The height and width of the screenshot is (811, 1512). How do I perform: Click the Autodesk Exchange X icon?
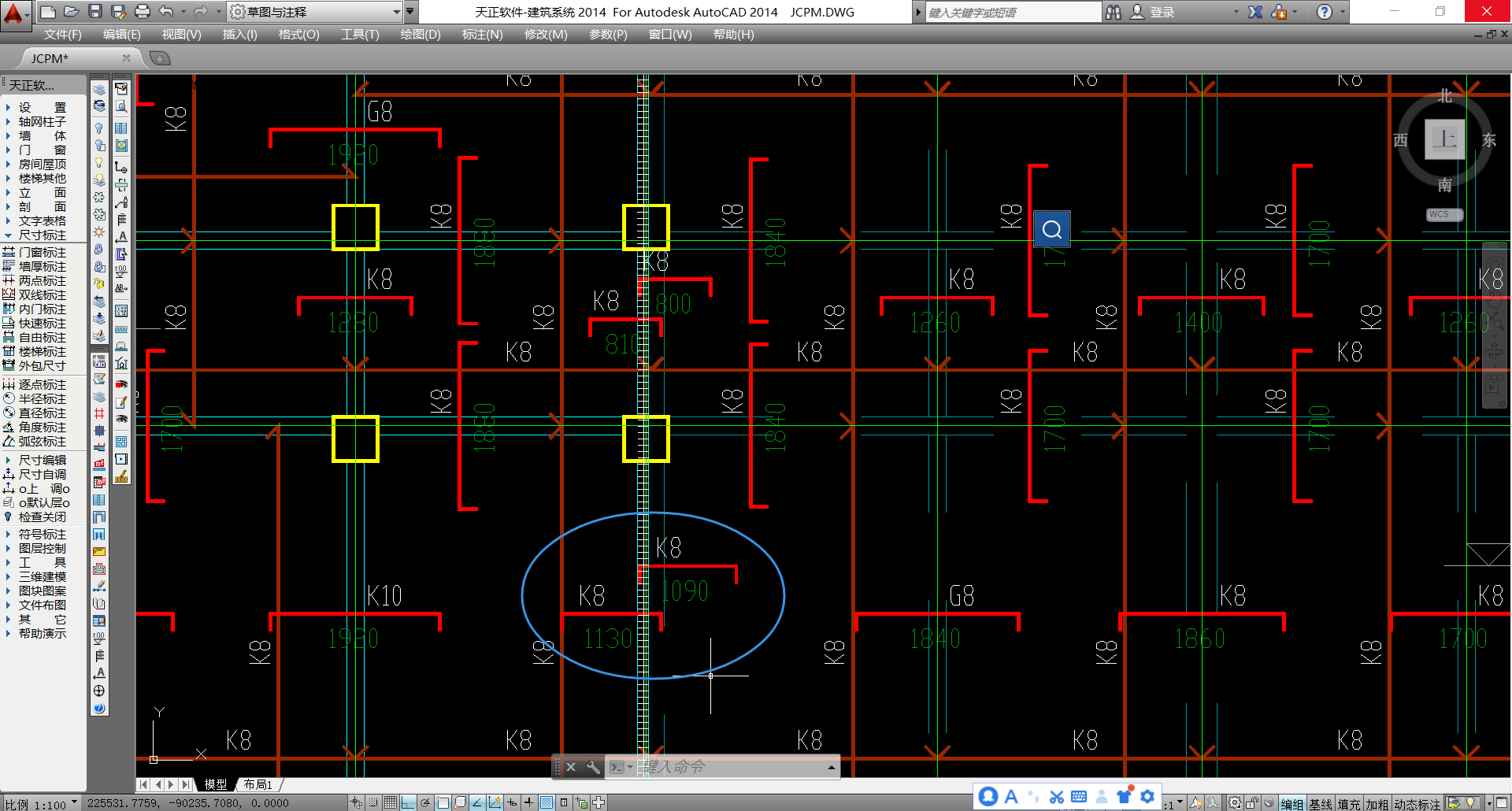point(1255,12)
